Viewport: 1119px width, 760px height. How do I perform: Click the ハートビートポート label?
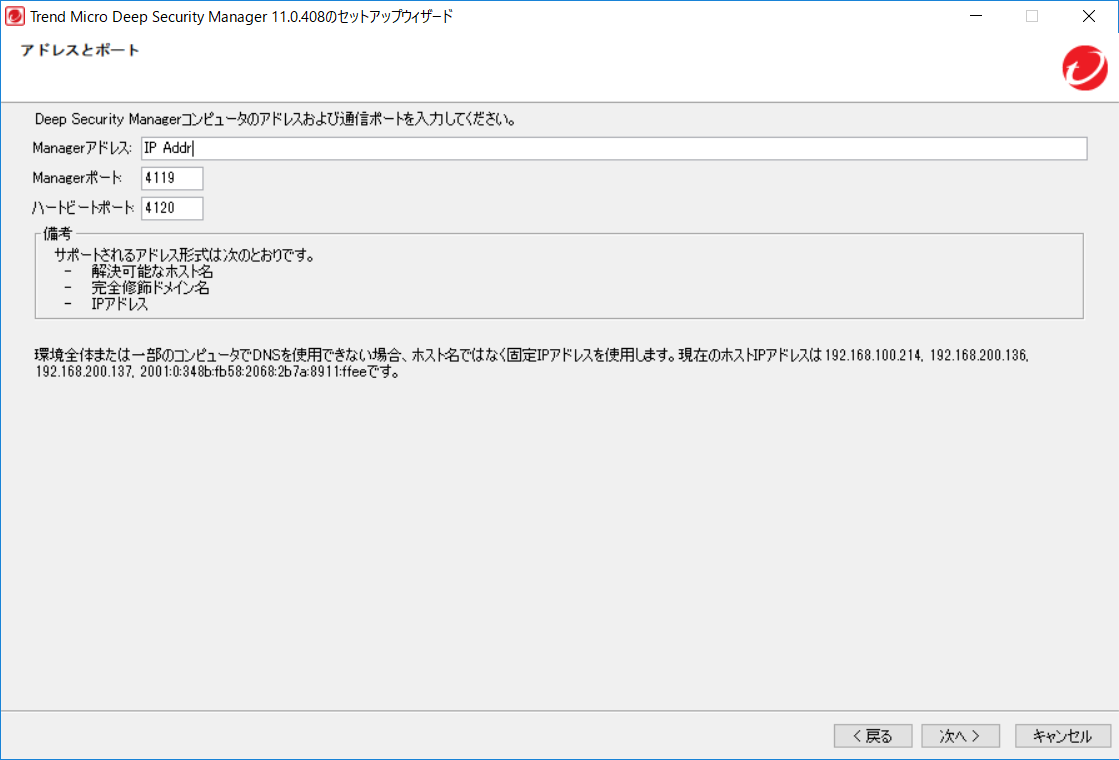coord(83,208)
